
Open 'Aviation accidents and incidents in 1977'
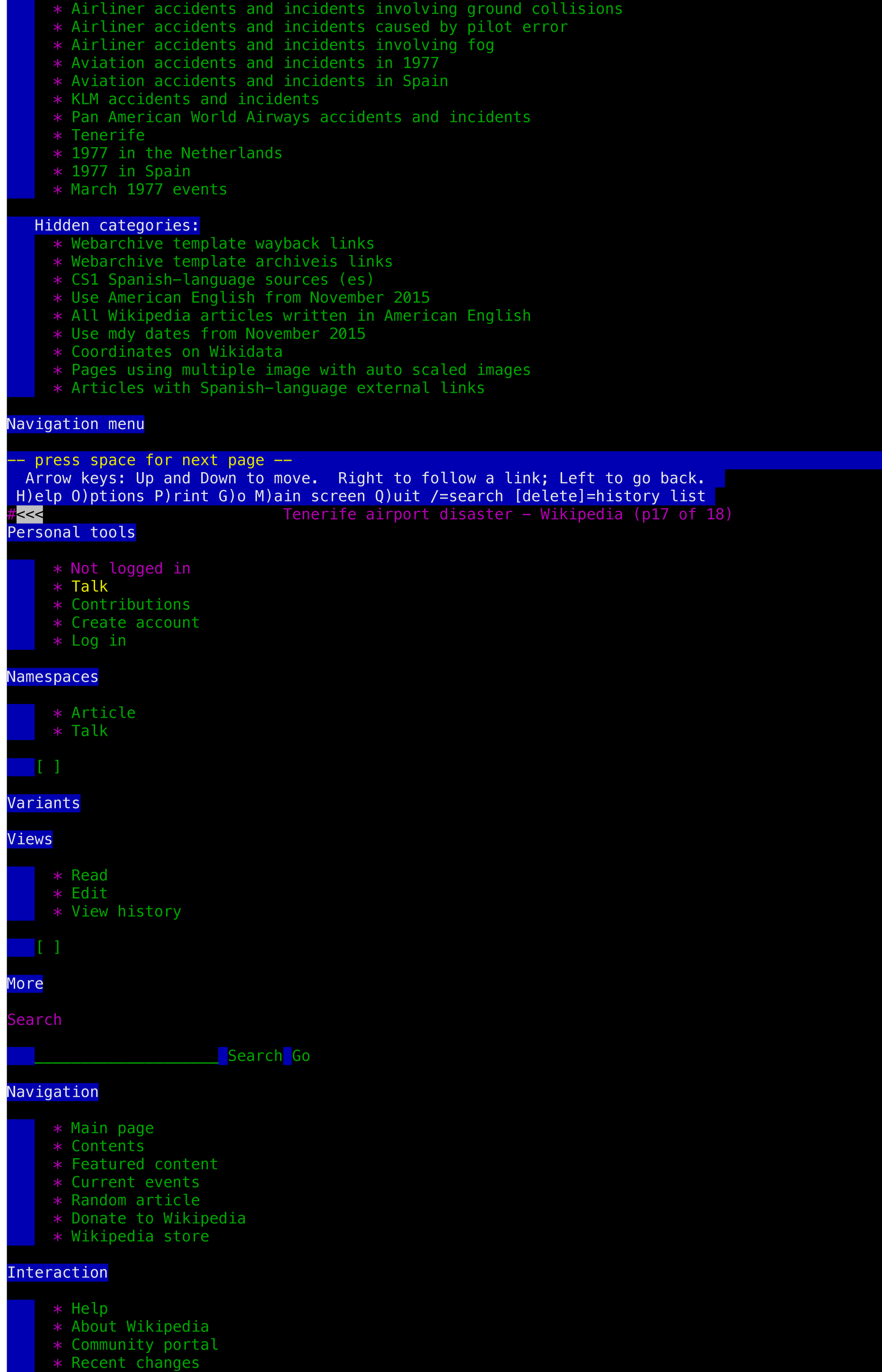pyautogui.click(x=255, y=63)
